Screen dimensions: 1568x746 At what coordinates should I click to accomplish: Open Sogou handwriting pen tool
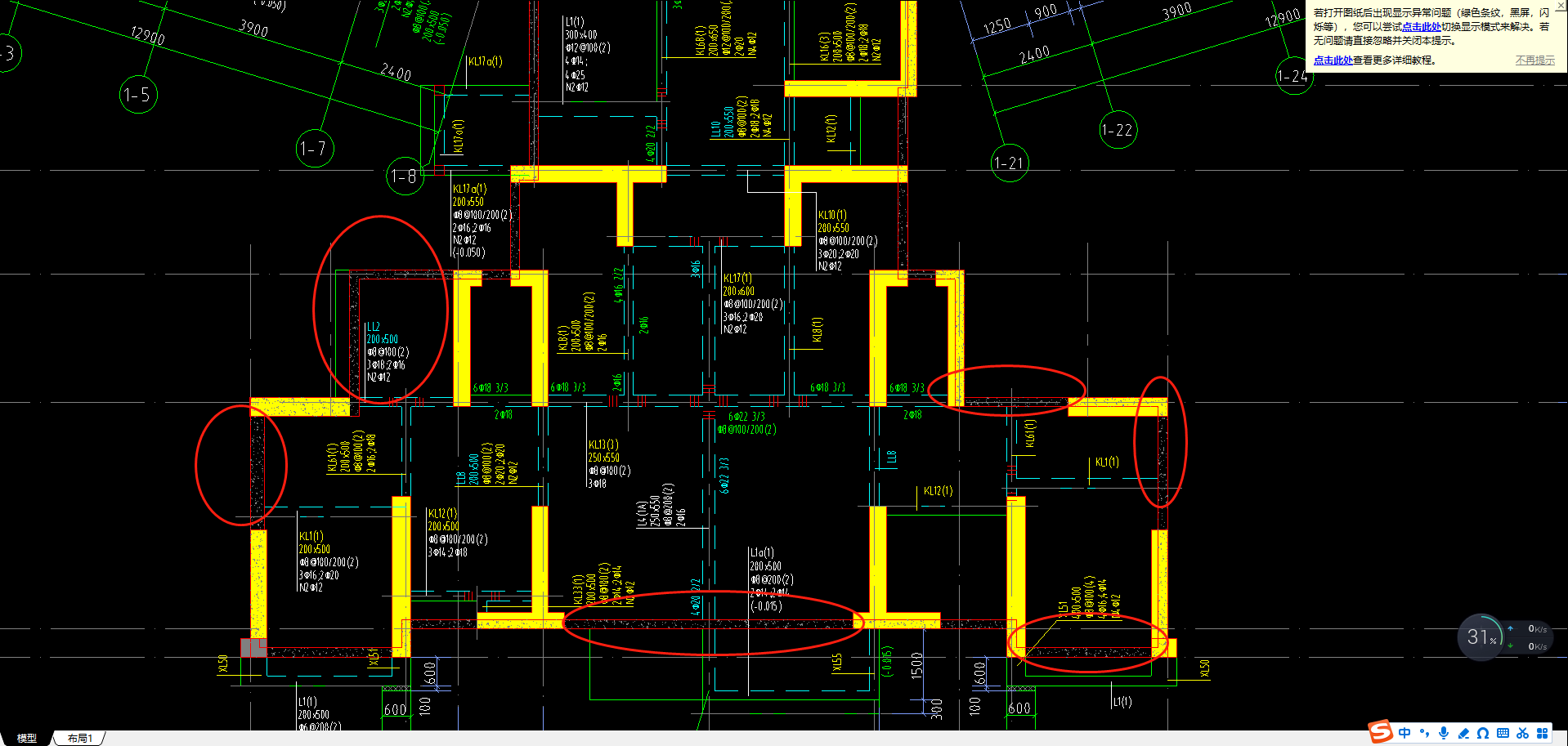(1463, 733)
